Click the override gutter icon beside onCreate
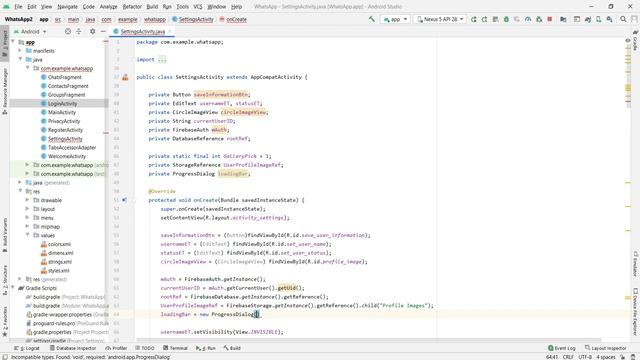 pos(124,200)
